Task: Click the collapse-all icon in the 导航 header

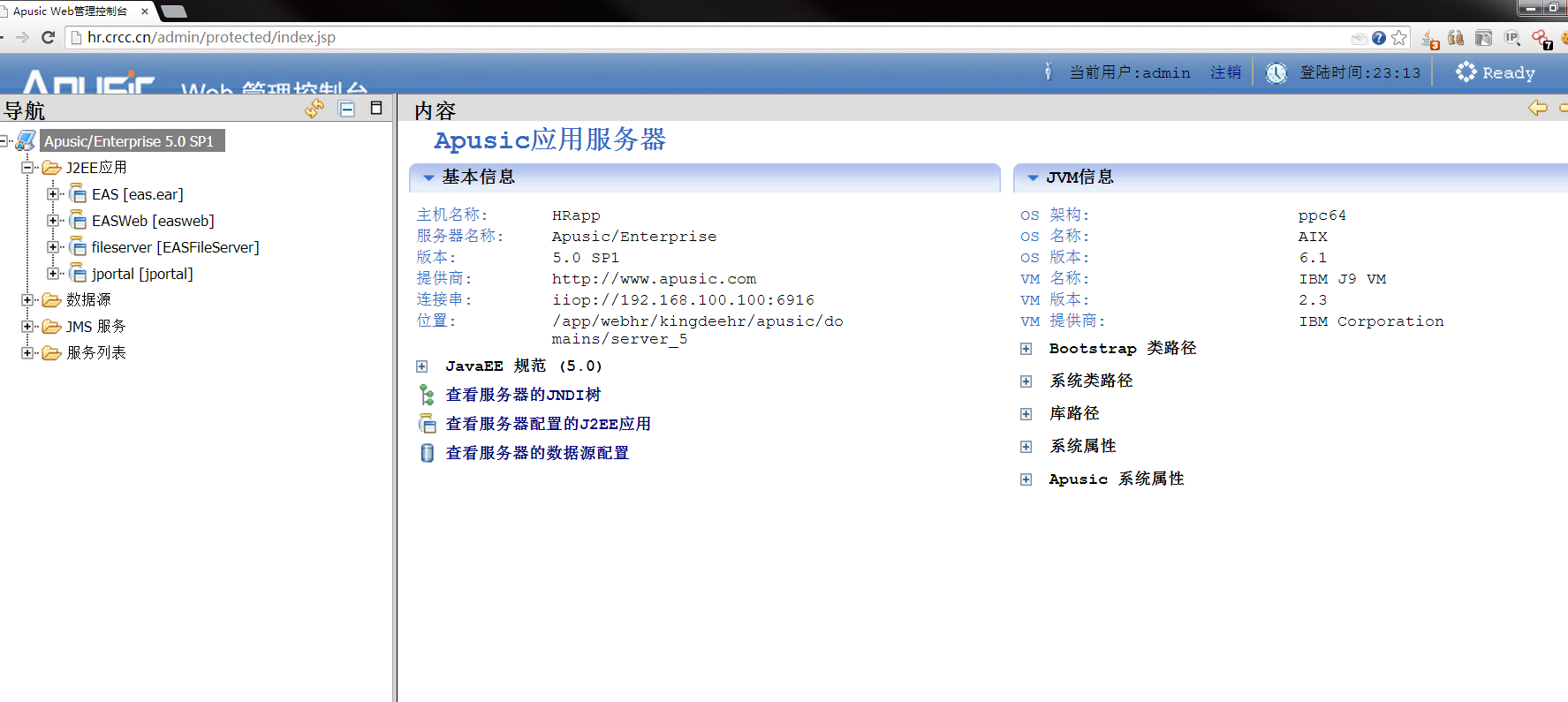Action: click(x=347, y=109)
